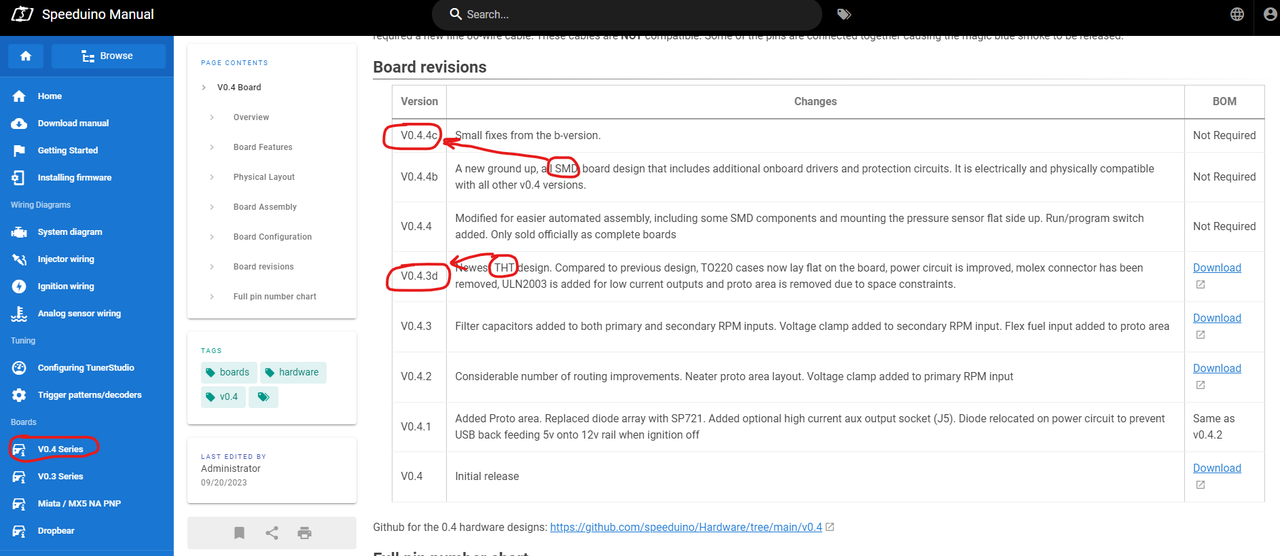Expand the Board revisions chevron
The height and width of the screenshot is (556, 1280).
pyautogui.click(x=212, y=267)
